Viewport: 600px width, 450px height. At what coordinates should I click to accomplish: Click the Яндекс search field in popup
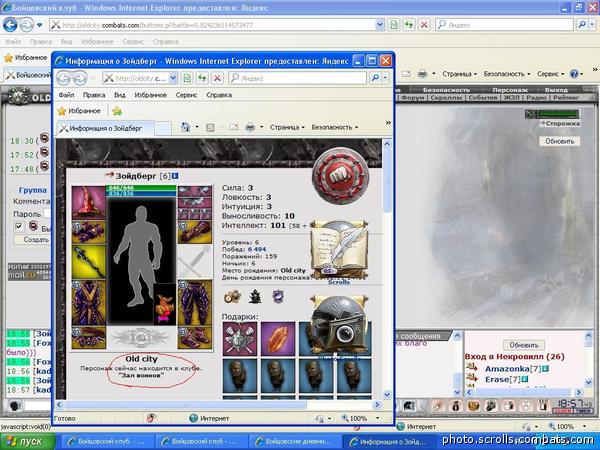tap(297, 78)
